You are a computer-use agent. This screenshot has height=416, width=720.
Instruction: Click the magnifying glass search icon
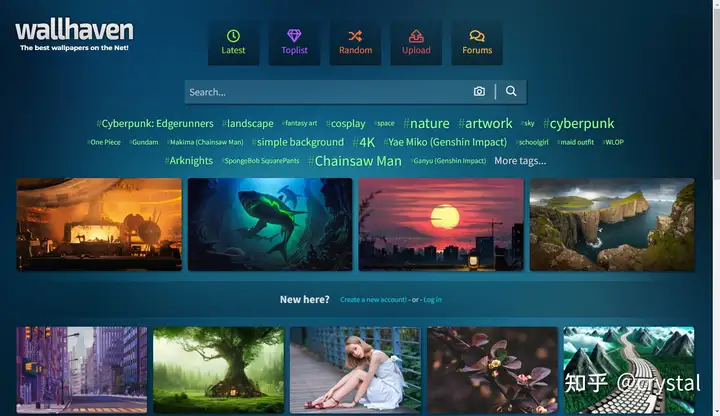point(511,91)
